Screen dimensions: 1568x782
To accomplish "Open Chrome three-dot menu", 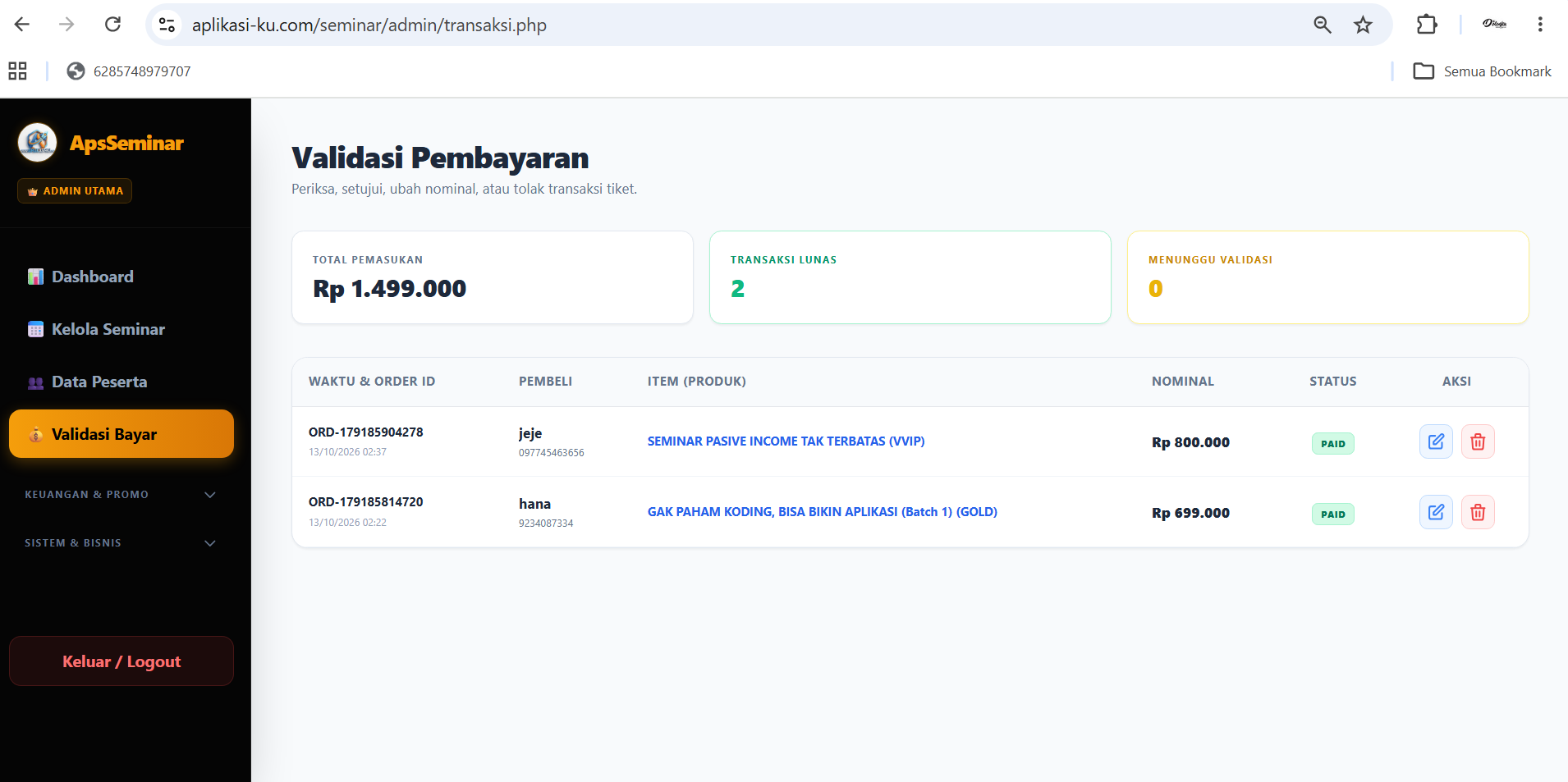I will coord(1540,25).
